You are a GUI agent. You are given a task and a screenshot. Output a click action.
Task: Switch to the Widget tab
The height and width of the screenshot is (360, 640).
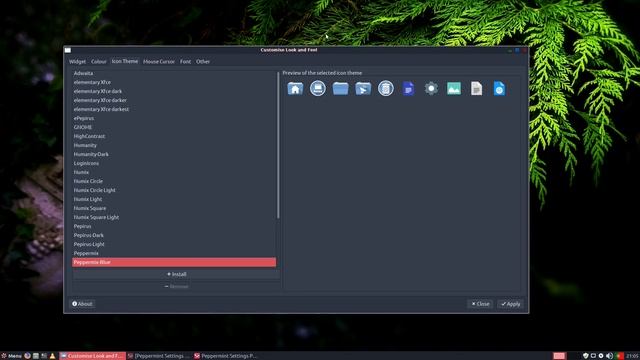point(77,62)
